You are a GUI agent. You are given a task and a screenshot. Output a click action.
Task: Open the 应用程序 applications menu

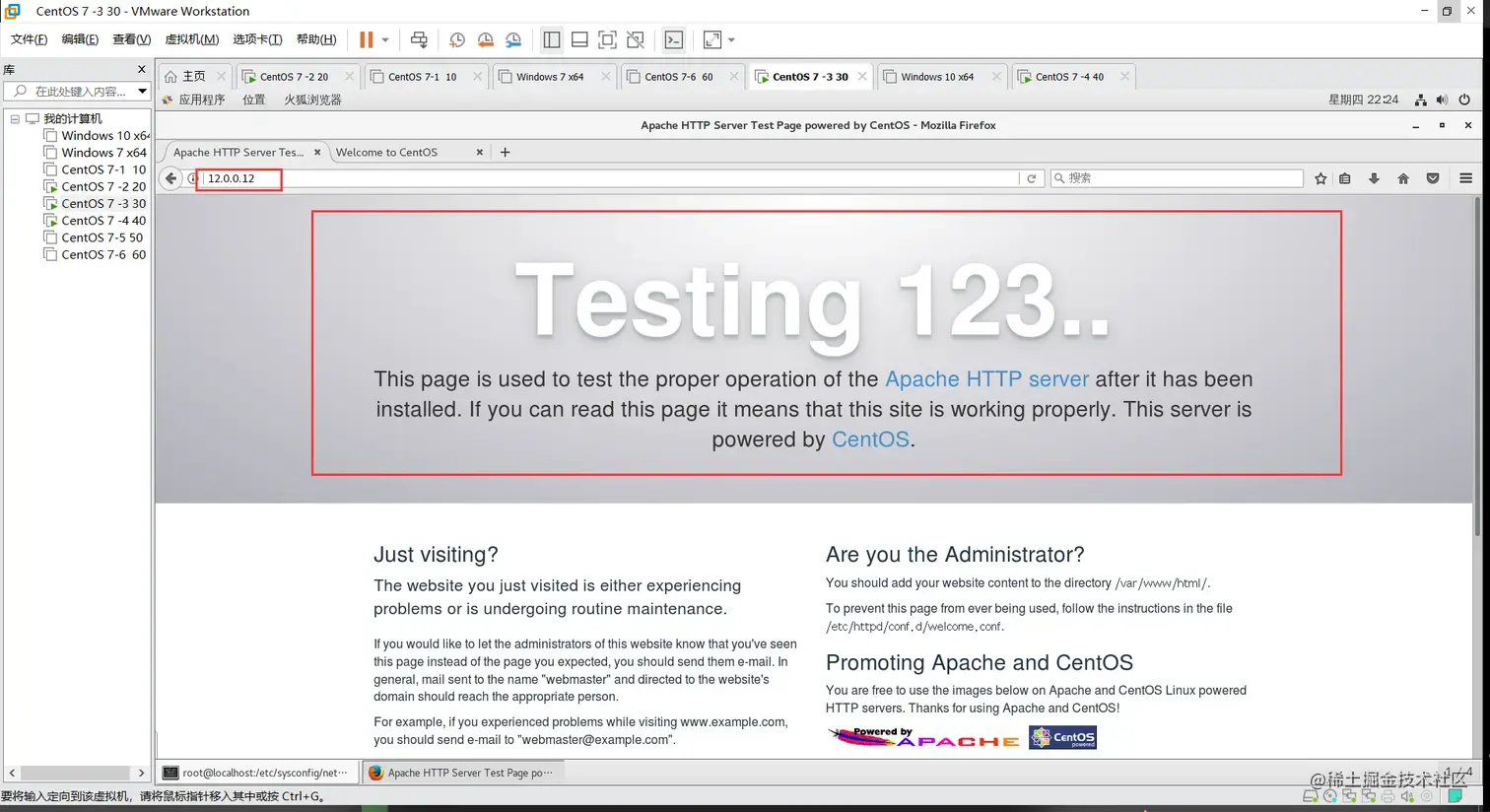click(x=194, y=100)
